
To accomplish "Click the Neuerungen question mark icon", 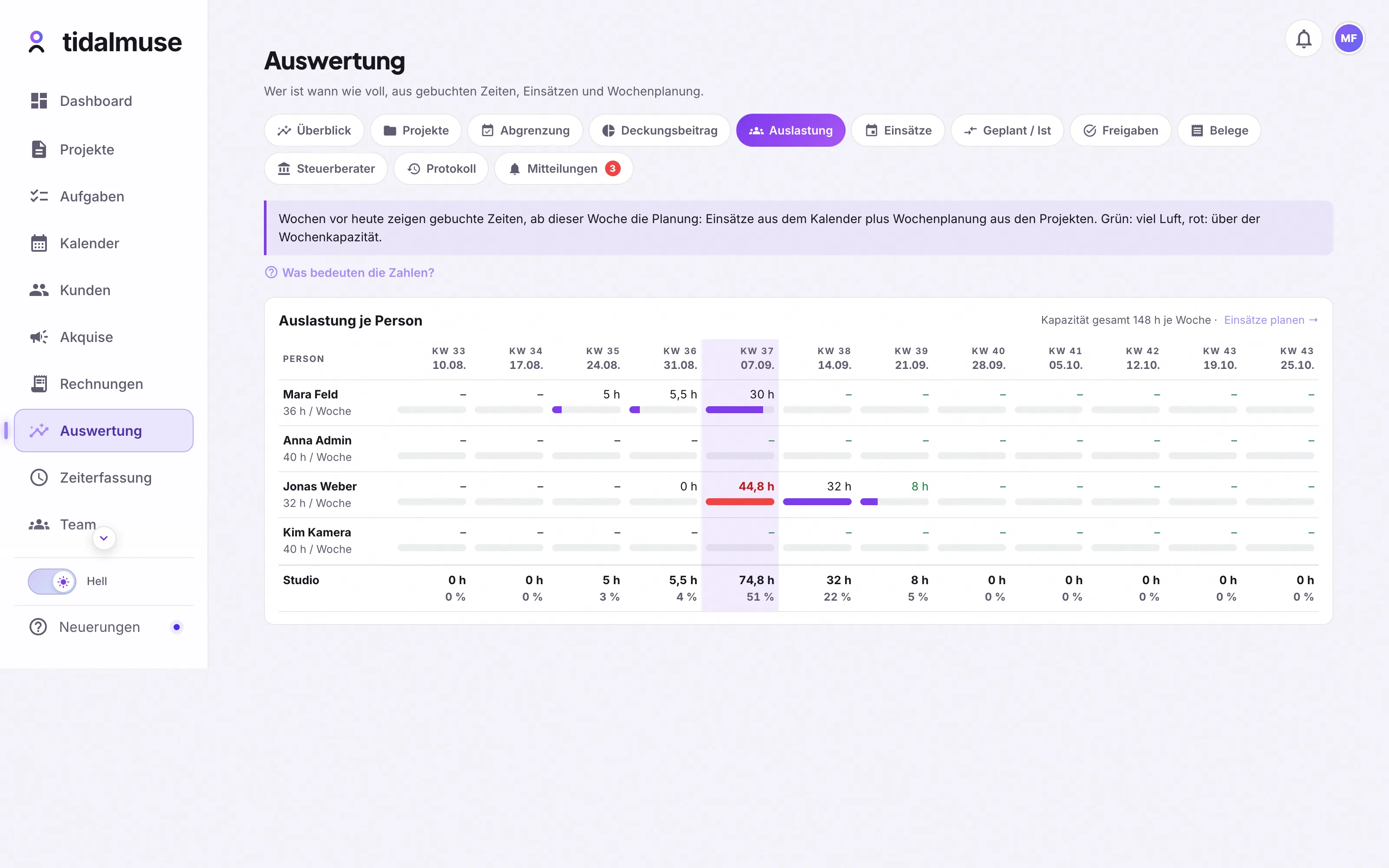I will point(39,627).
